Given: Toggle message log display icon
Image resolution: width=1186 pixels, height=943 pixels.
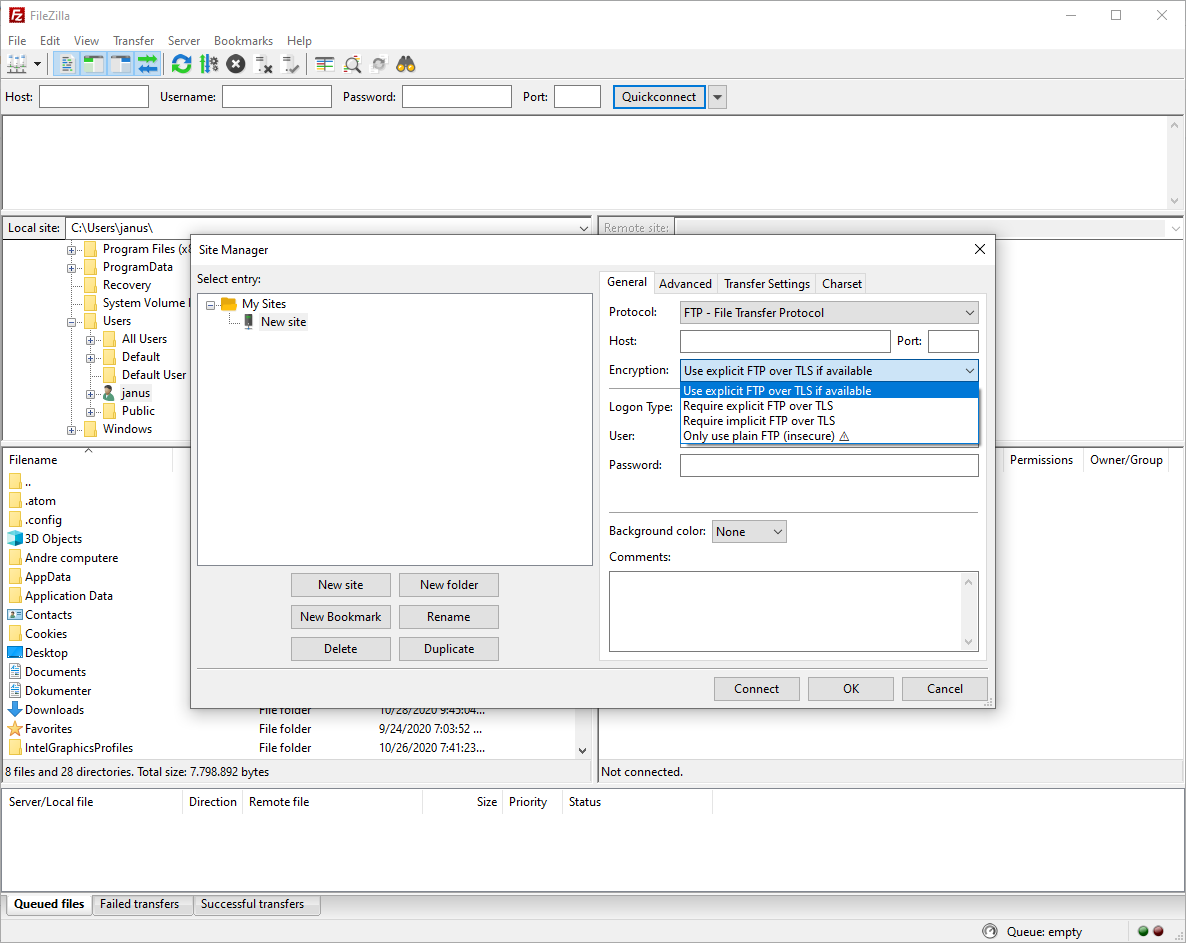Looking at the screenshot, I should (x=67, y=64).
